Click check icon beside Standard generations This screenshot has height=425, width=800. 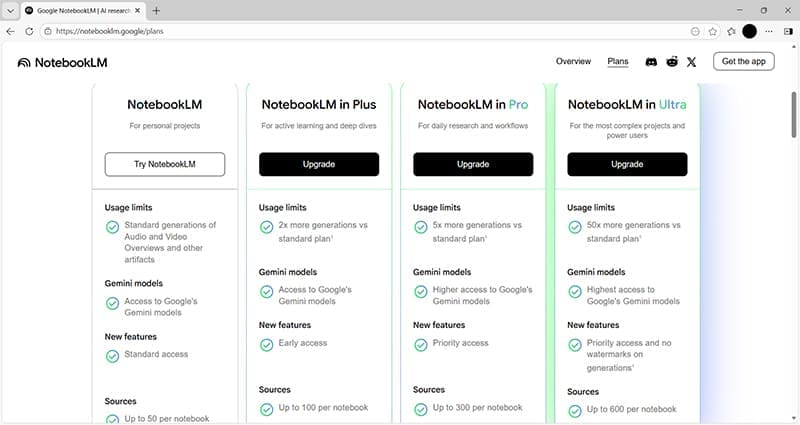[112, 227]
